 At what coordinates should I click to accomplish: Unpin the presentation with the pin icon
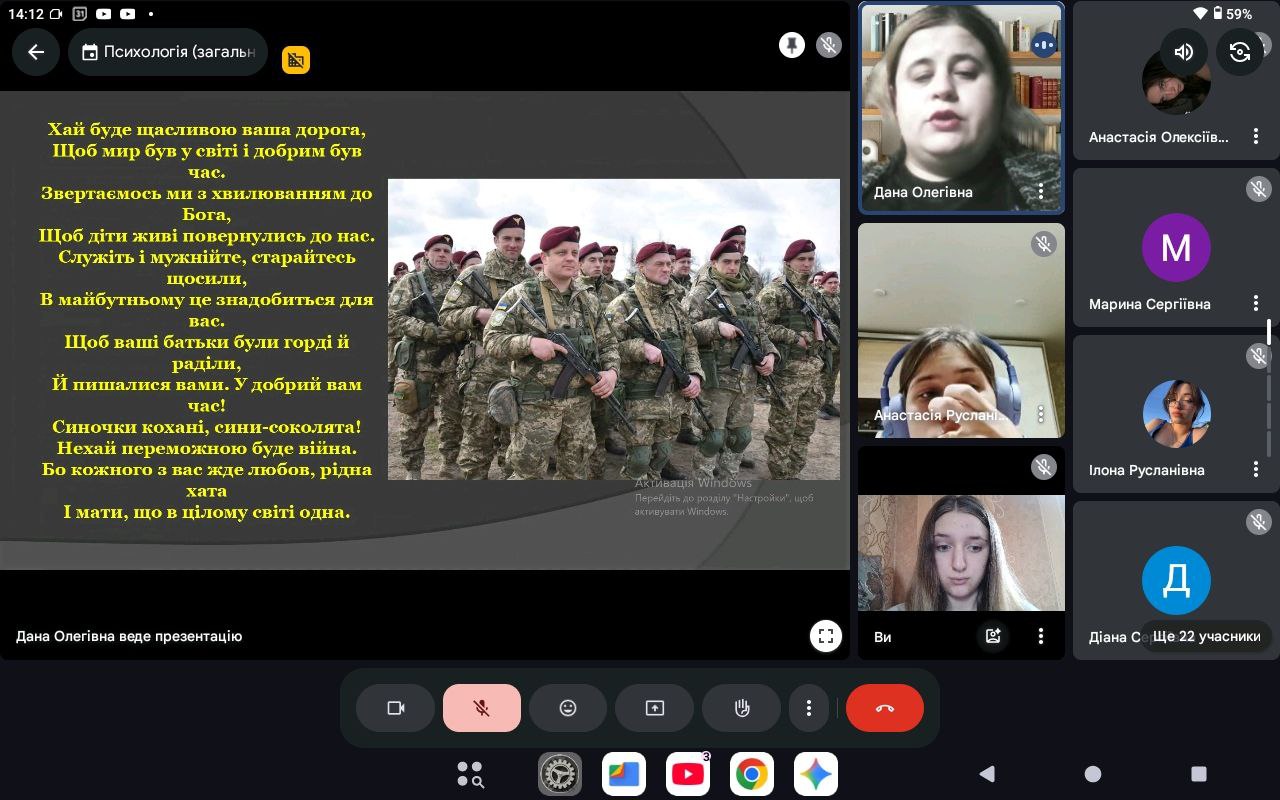click(792, 45)
